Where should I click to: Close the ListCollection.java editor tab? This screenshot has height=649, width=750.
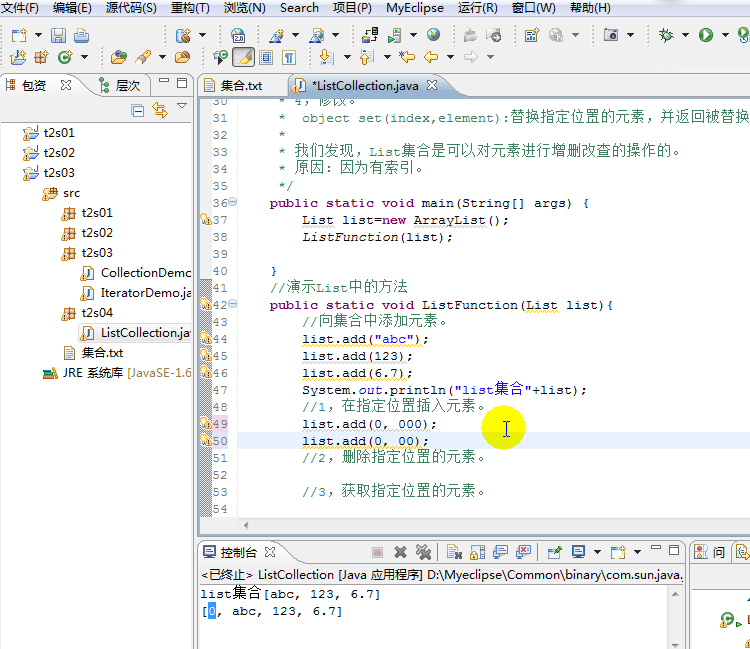pyautogui.click(x=432, y=85)
